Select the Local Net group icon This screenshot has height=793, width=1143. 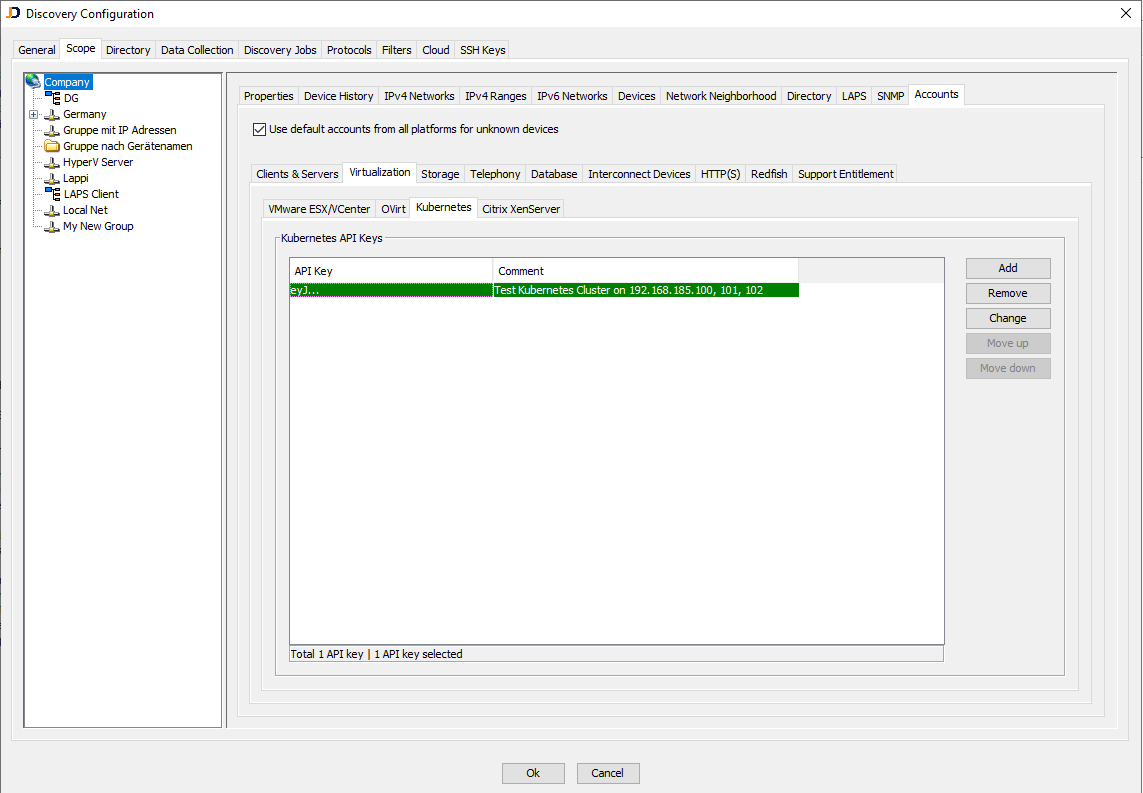click(x=50, y=209)
